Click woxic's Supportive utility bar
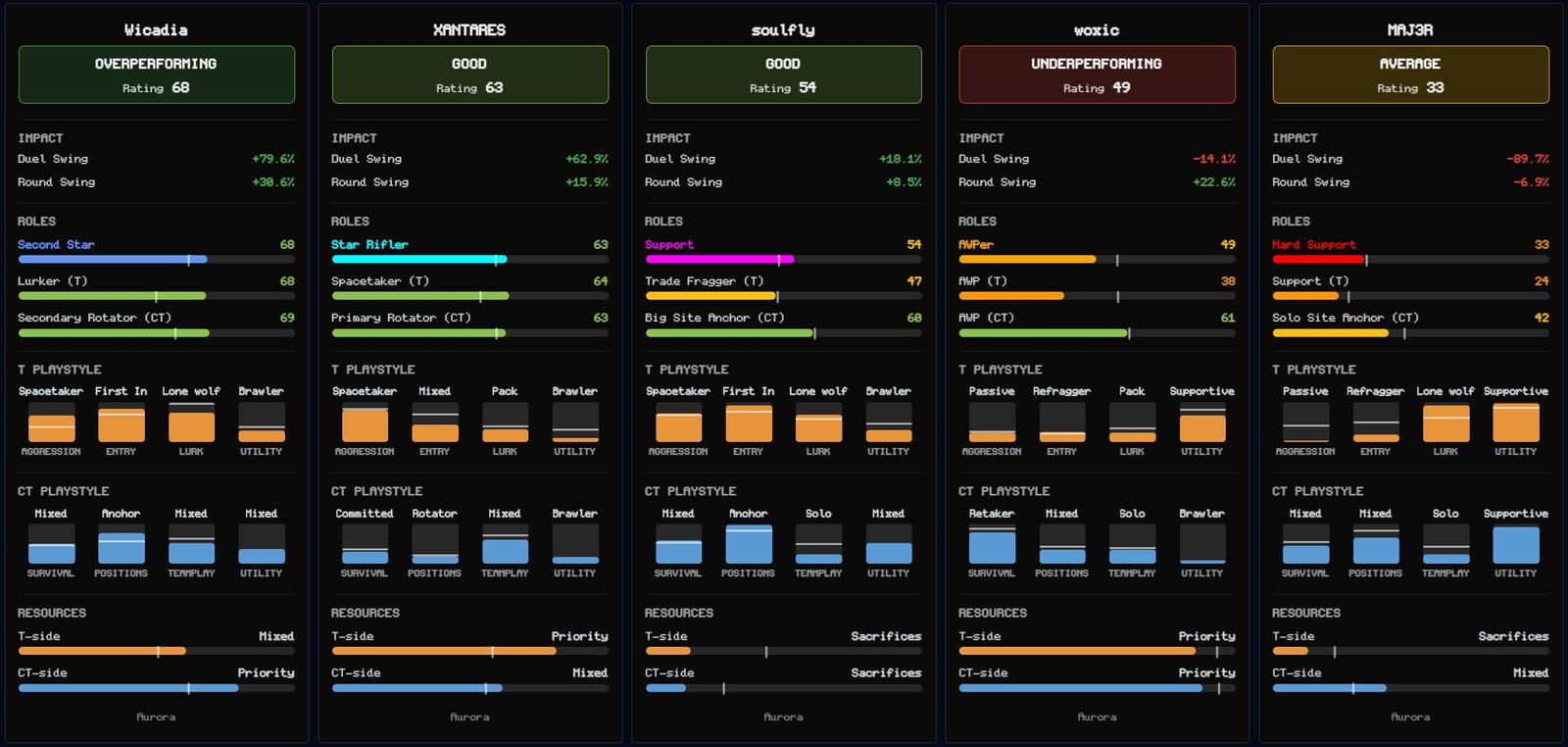The width and height of the screenshot is (1568, 747). click(x=1202, y=423)
